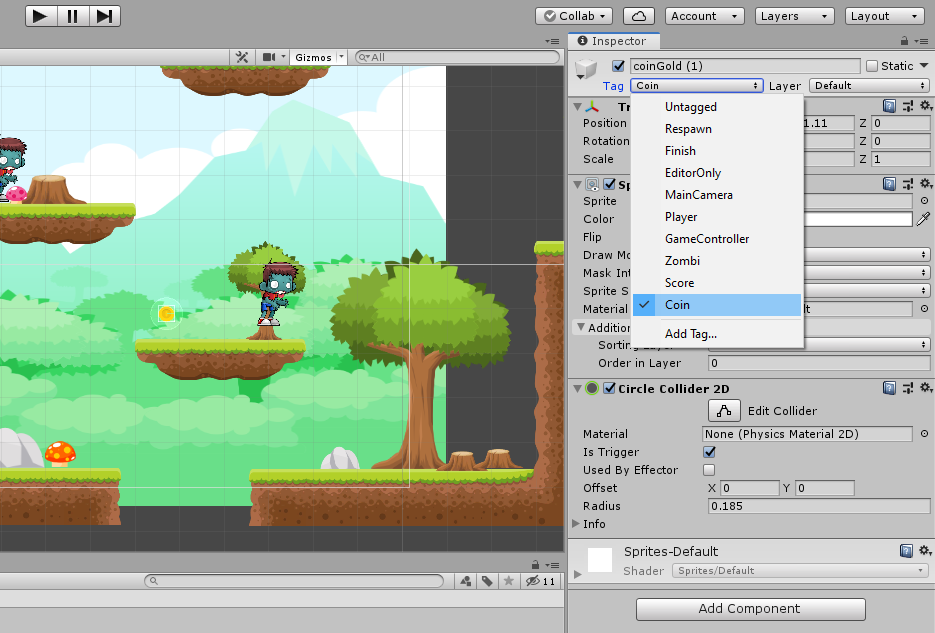The image size is (935, 633).
Task: Open the Account dropdown
Action: (705, 16)
